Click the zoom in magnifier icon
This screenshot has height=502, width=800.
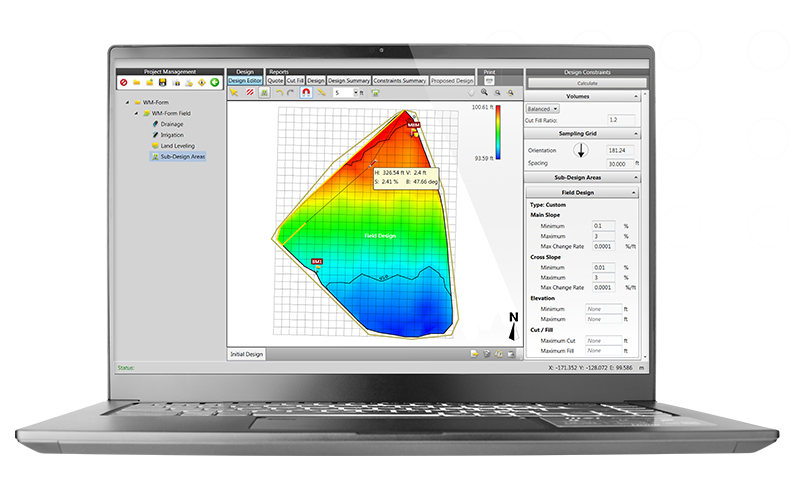click(484, 92)
